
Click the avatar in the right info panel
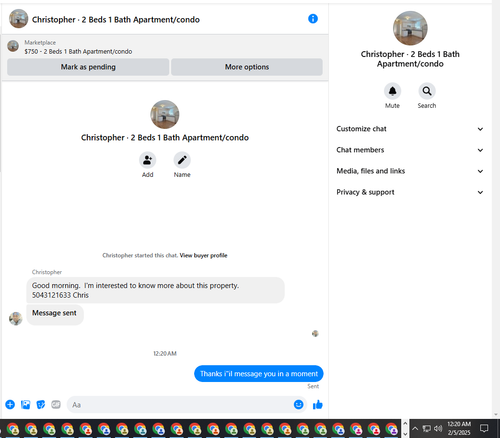point(410,28)
